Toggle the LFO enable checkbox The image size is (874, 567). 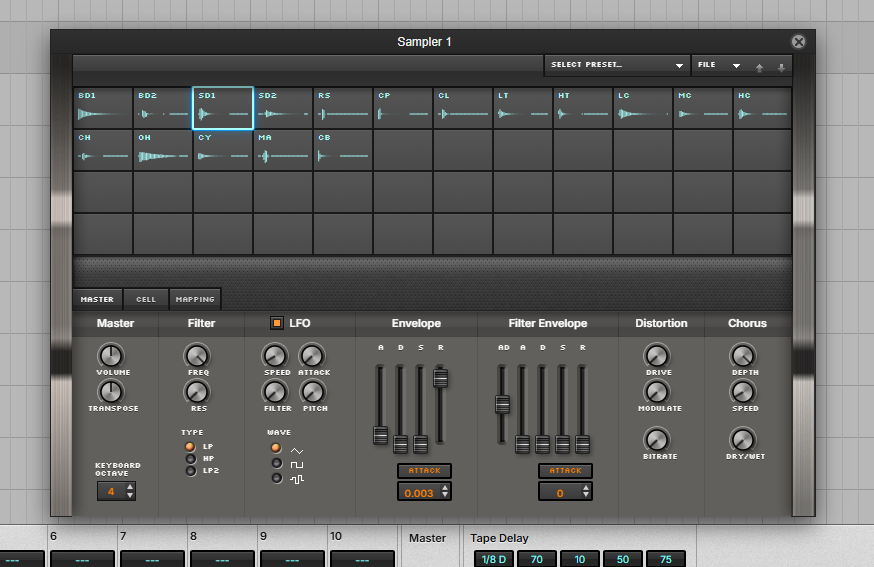[x=277, y=323]
